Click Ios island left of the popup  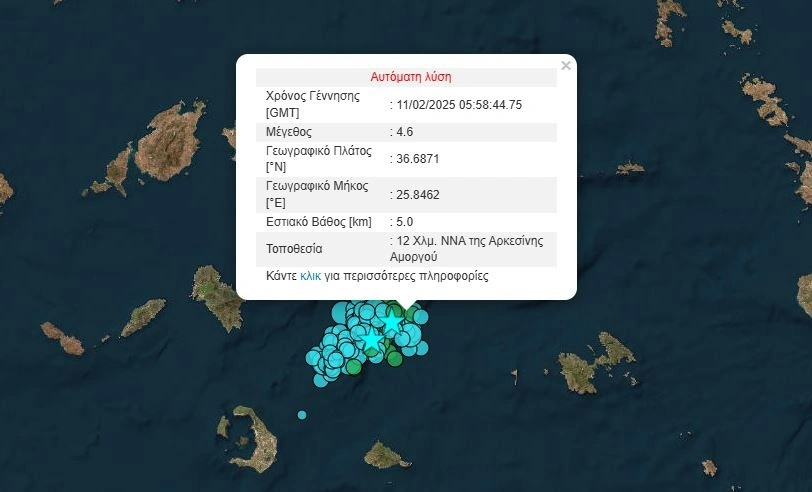point(216,298)
